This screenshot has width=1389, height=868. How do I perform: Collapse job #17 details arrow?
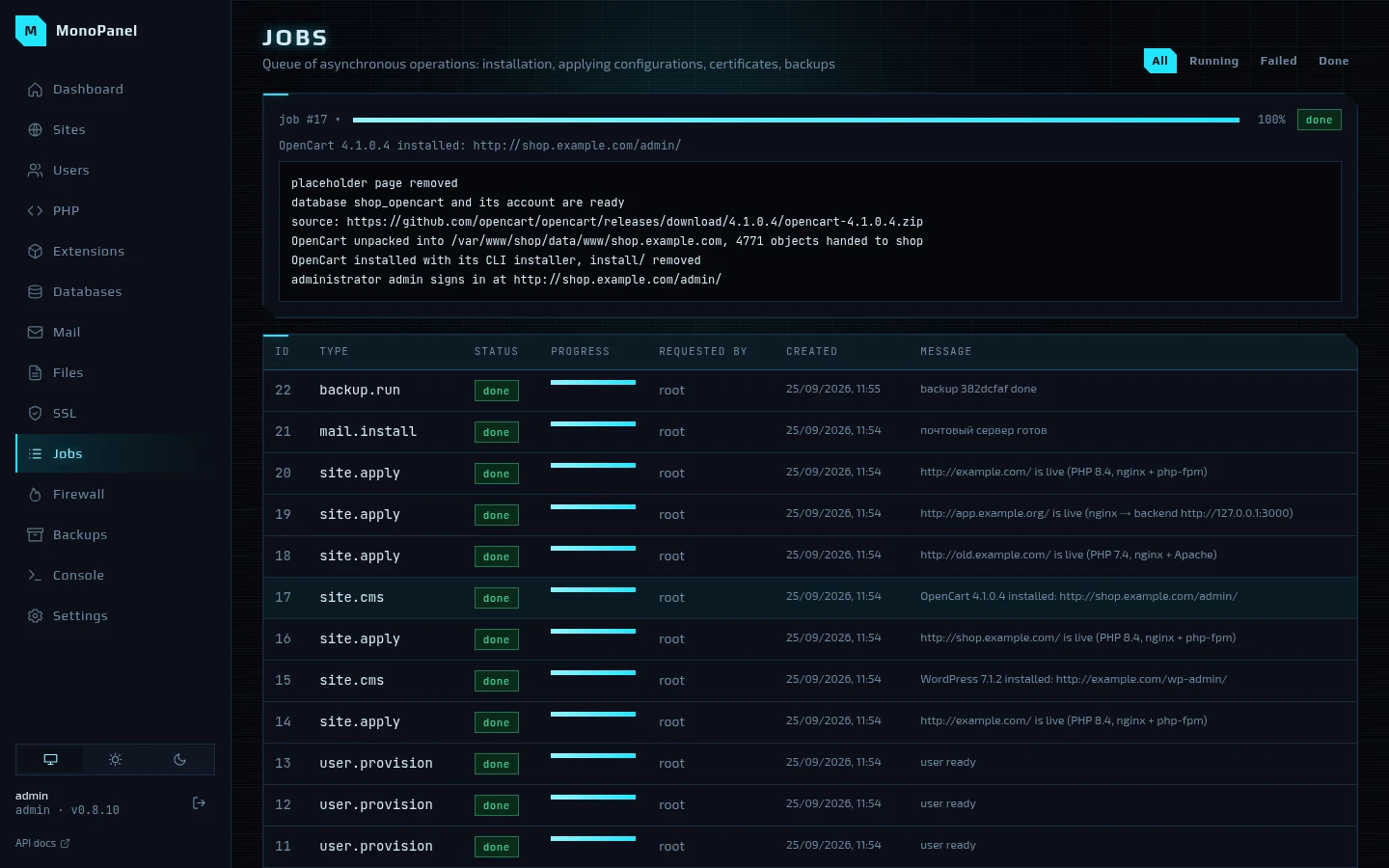pyautogui.click(x=338, y=121)
